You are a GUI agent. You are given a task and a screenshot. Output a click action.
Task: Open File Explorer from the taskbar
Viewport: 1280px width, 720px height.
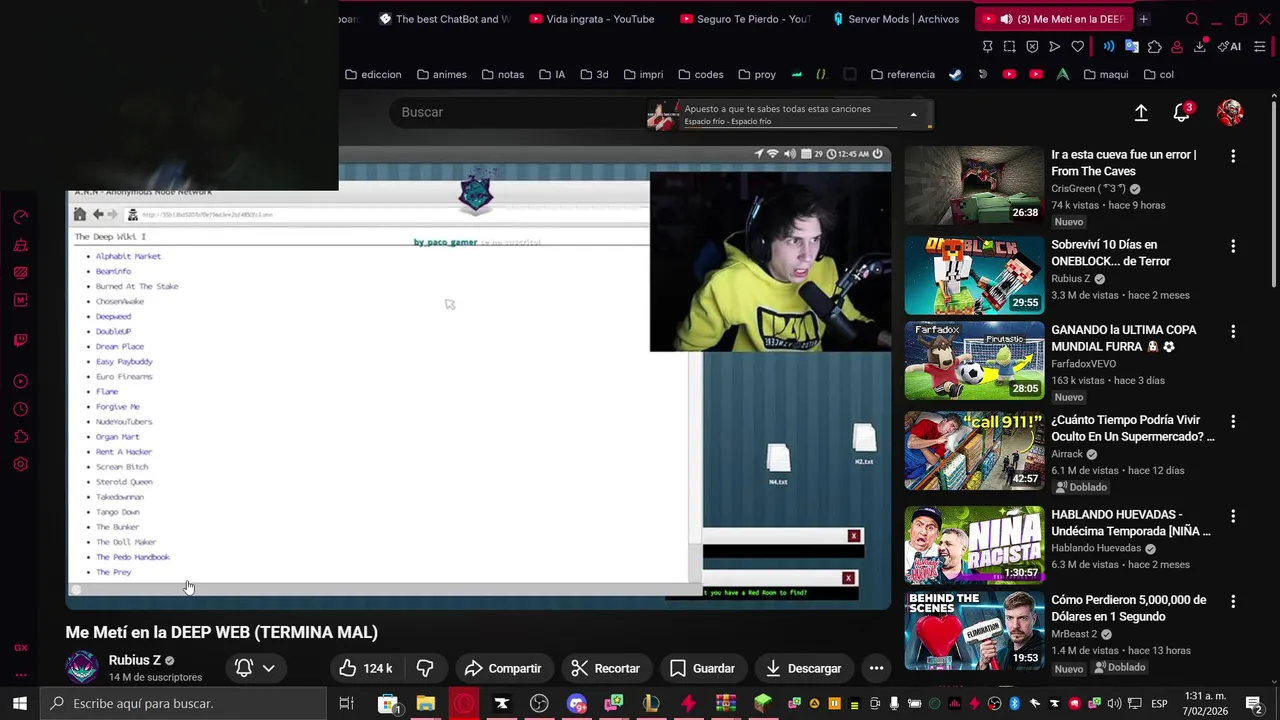click(x=426, y=703)
